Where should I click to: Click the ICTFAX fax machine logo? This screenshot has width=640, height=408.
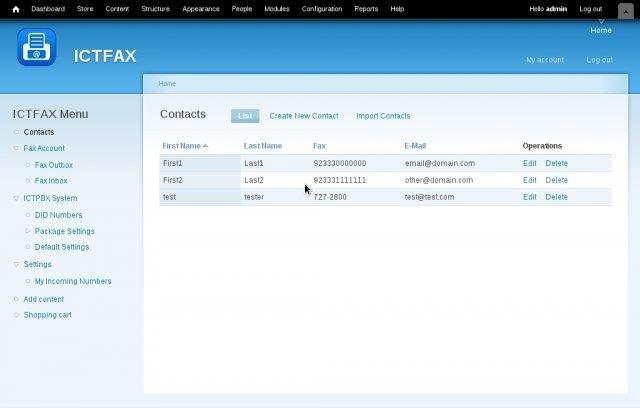(x=36, y=47)
